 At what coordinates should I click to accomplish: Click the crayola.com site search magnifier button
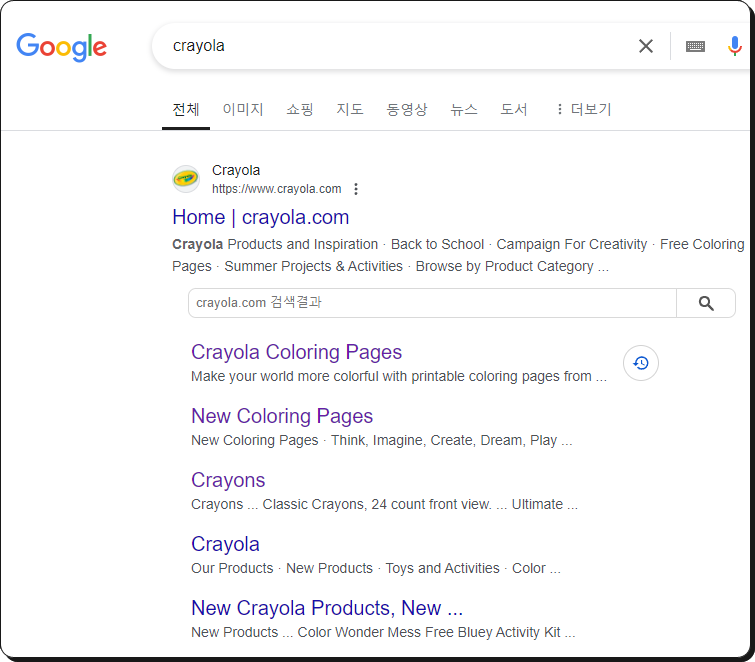click(706, 303)
